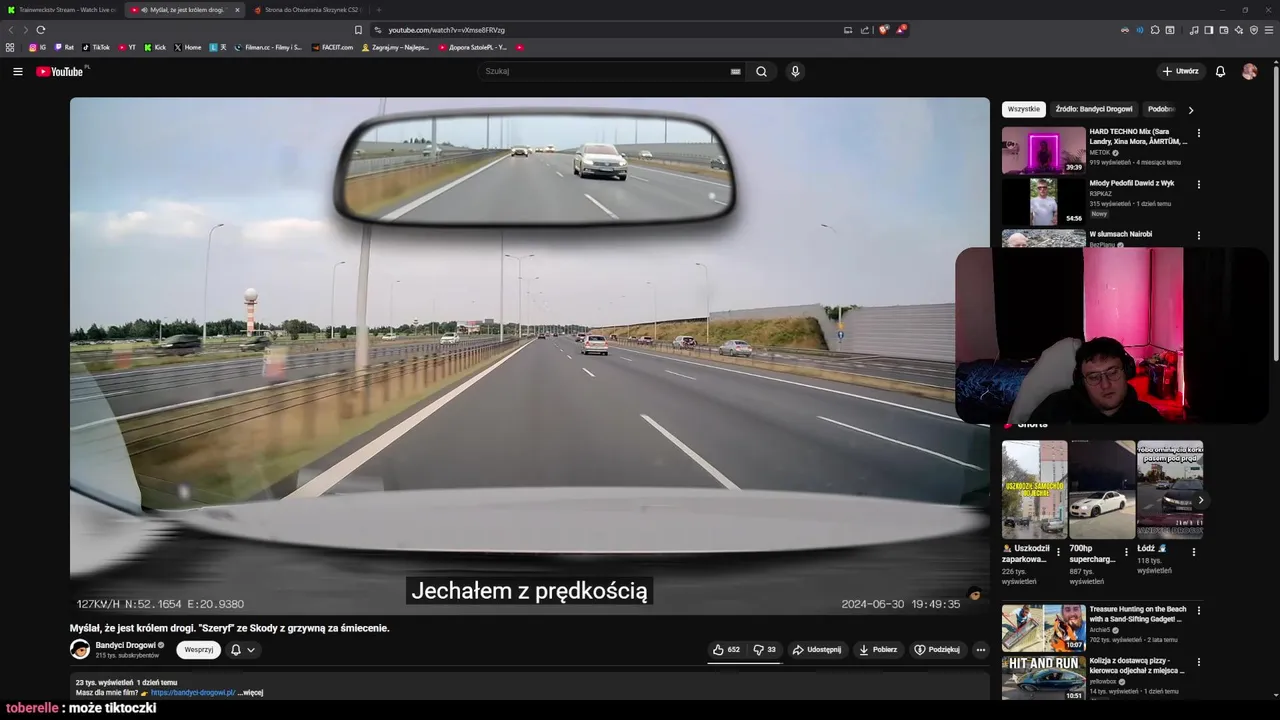Open the 700hp supercharged short thumbnail
Image resolution: width=1280 pixels, height=720 pixels.
[1102, 490]
